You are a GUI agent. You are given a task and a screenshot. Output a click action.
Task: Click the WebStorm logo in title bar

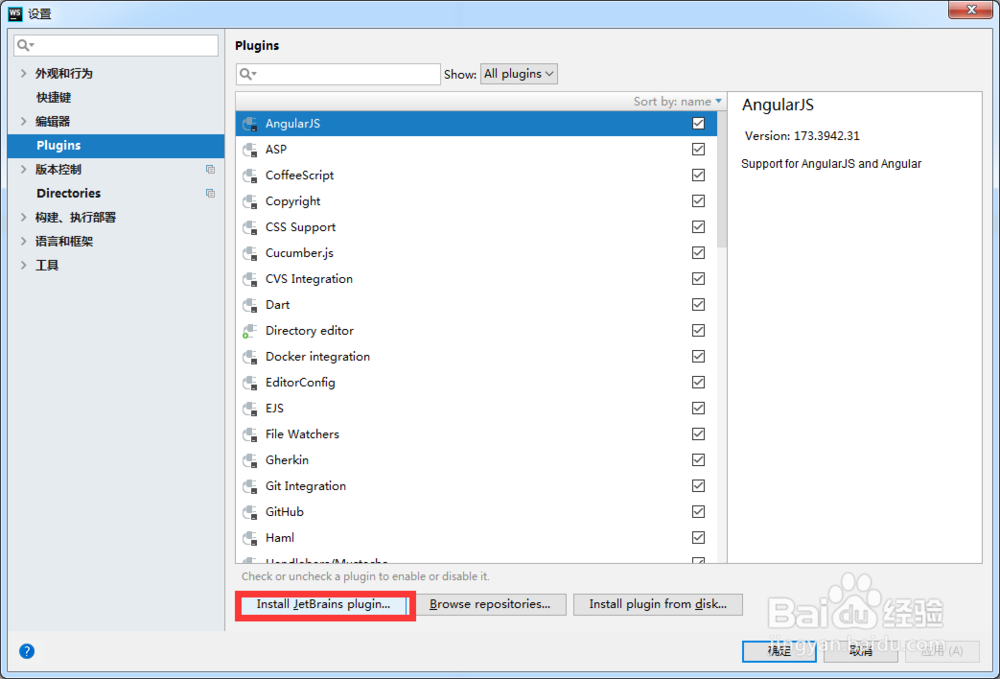tap(15, 13)
